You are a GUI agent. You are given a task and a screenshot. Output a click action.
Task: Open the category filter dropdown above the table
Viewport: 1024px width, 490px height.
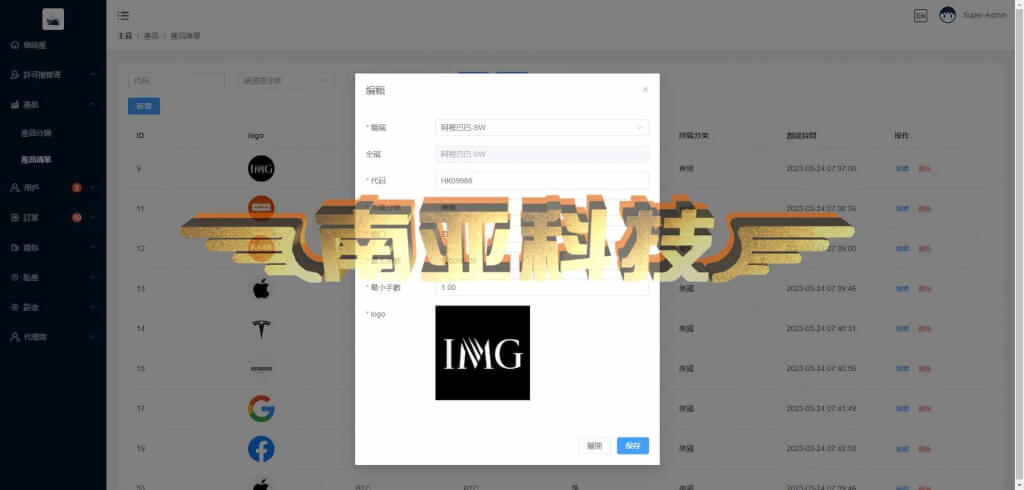[285, 80]
